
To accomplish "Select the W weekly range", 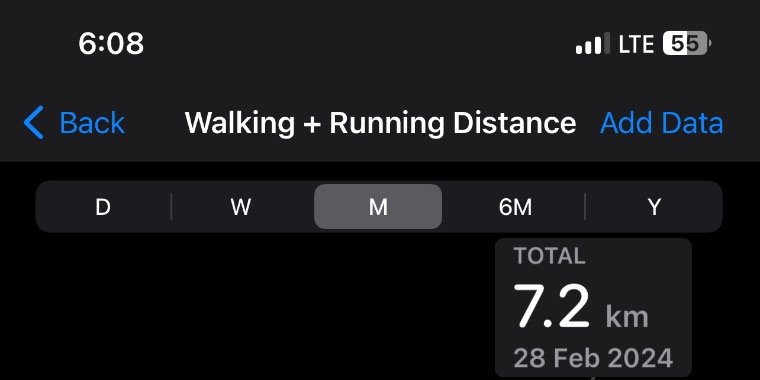I will click(241, 207).
